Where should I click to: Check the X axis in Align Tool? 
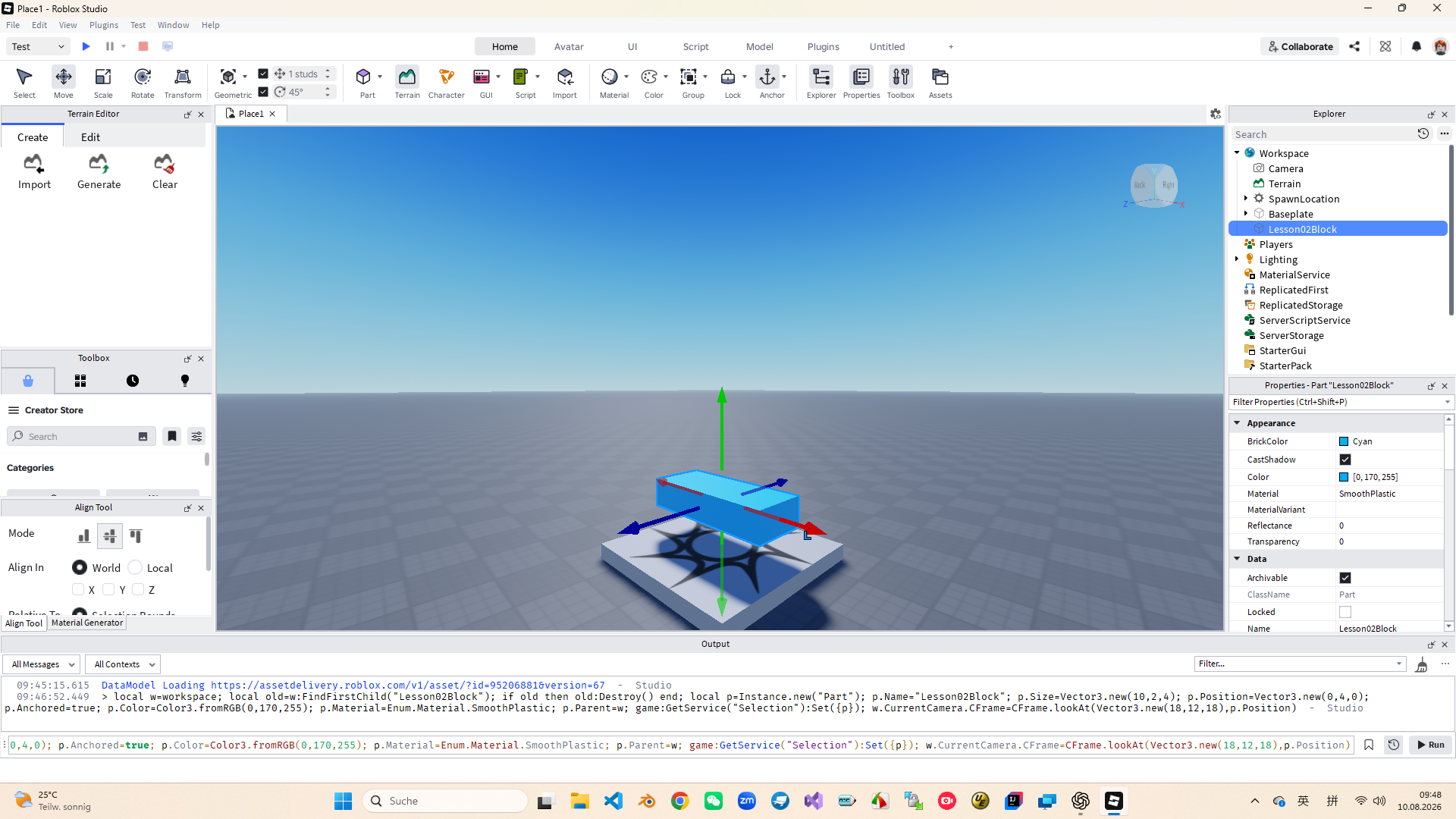(x=78, y=589)
